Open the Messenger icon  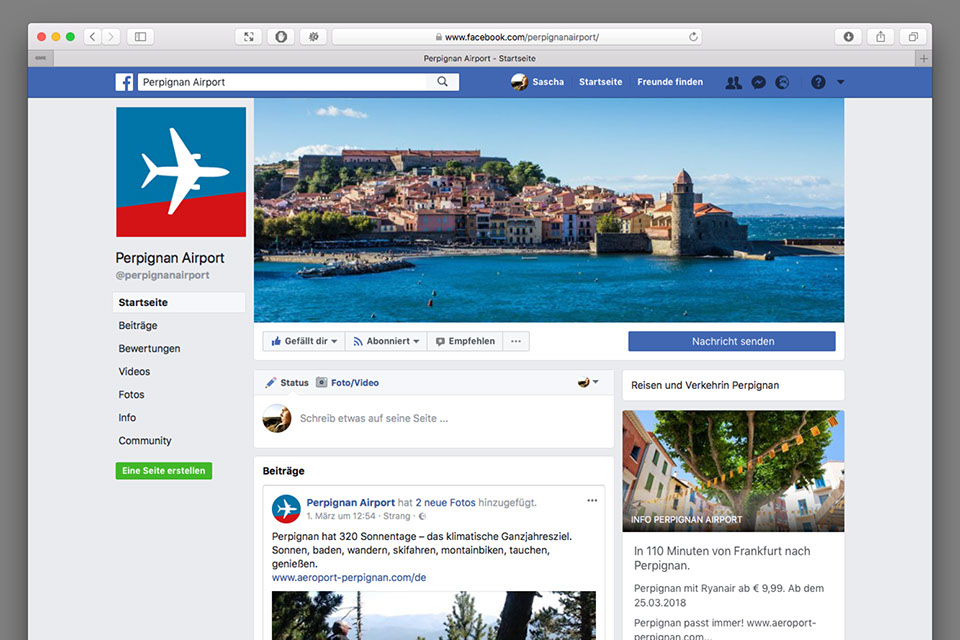coord(759,82)
